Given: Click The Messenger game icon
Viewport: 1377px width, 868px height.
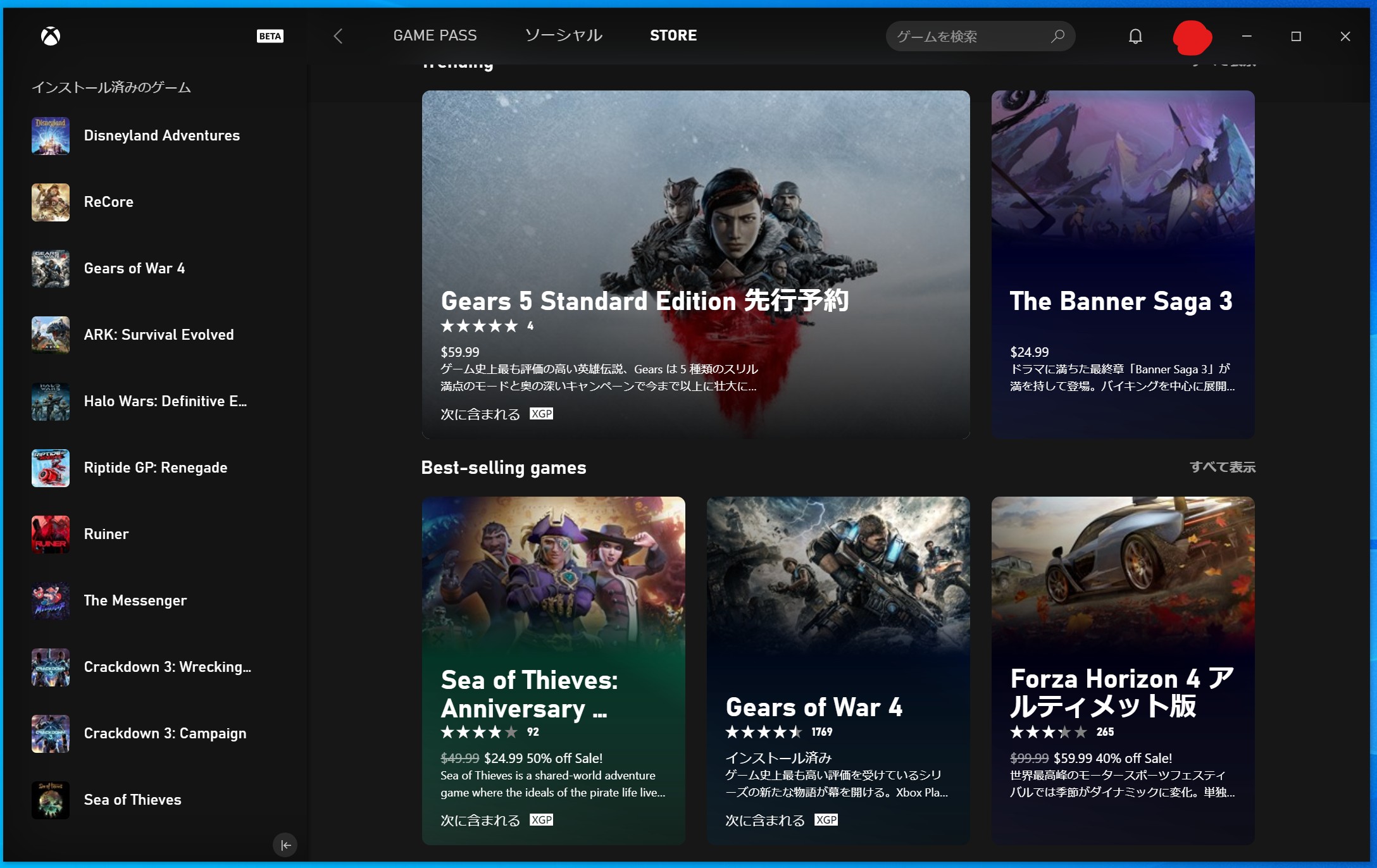Looking at the screenshot, I should (51, 600).
